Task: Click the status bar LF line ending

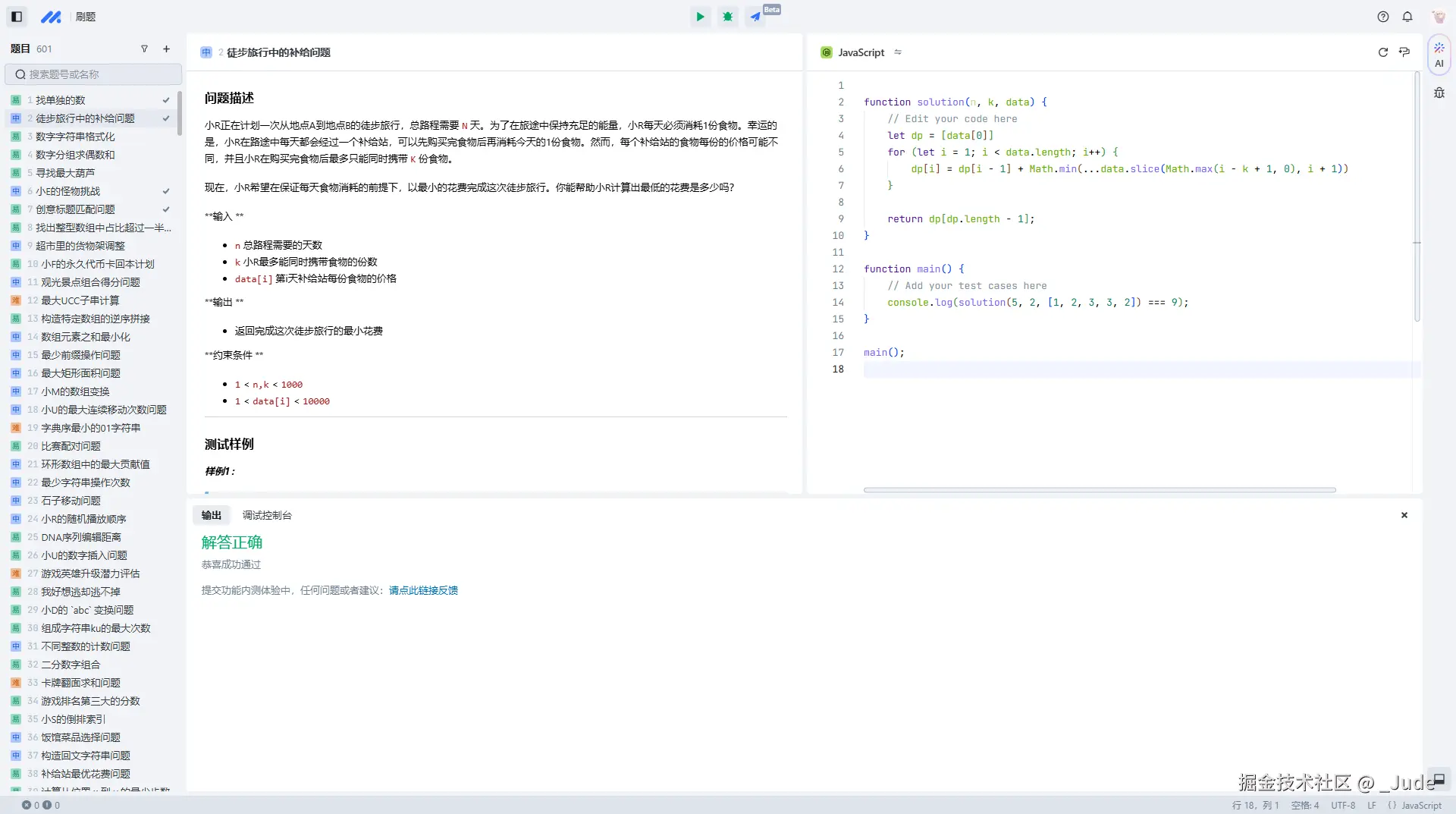Action: click(x=1372, y=806)
